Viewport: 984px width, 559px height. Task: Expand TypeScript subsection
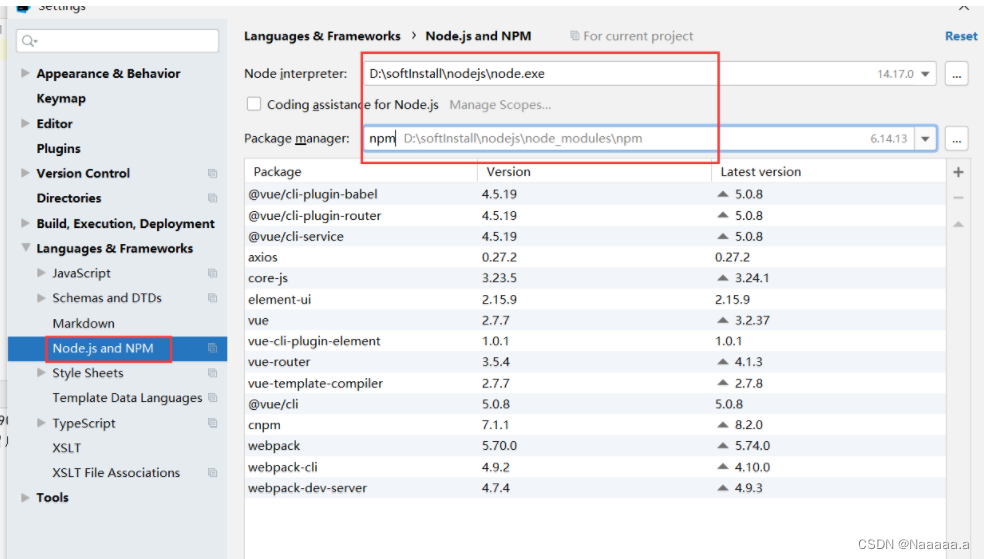pos(41,423)
